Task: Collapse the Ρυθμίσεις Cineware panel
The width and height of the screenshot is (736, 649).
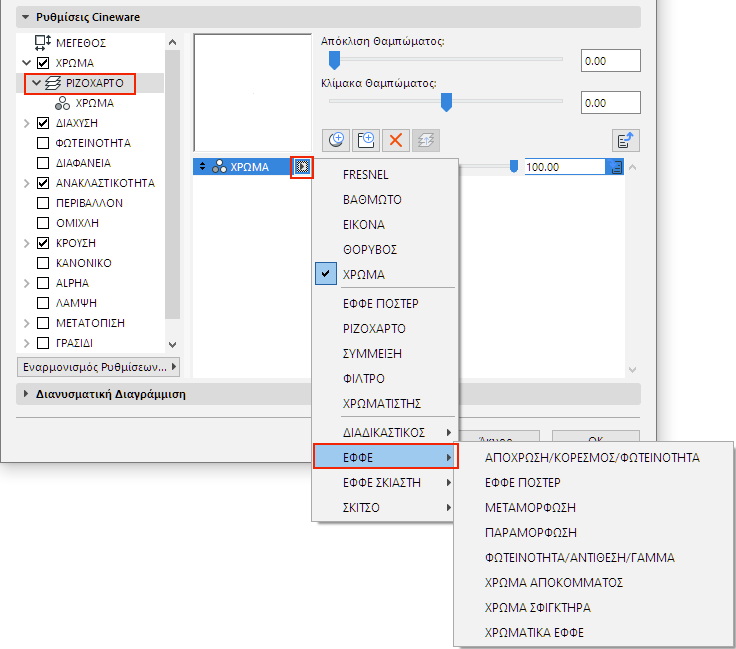Action: click(x=25, y=17)
